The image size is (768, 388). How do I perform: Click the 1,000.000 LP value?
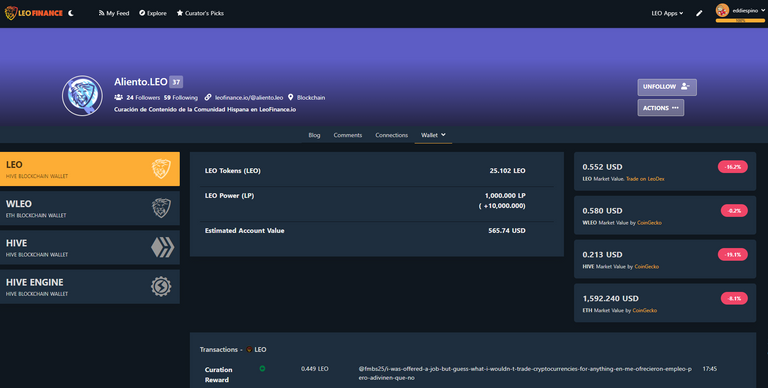pos(505,195)
